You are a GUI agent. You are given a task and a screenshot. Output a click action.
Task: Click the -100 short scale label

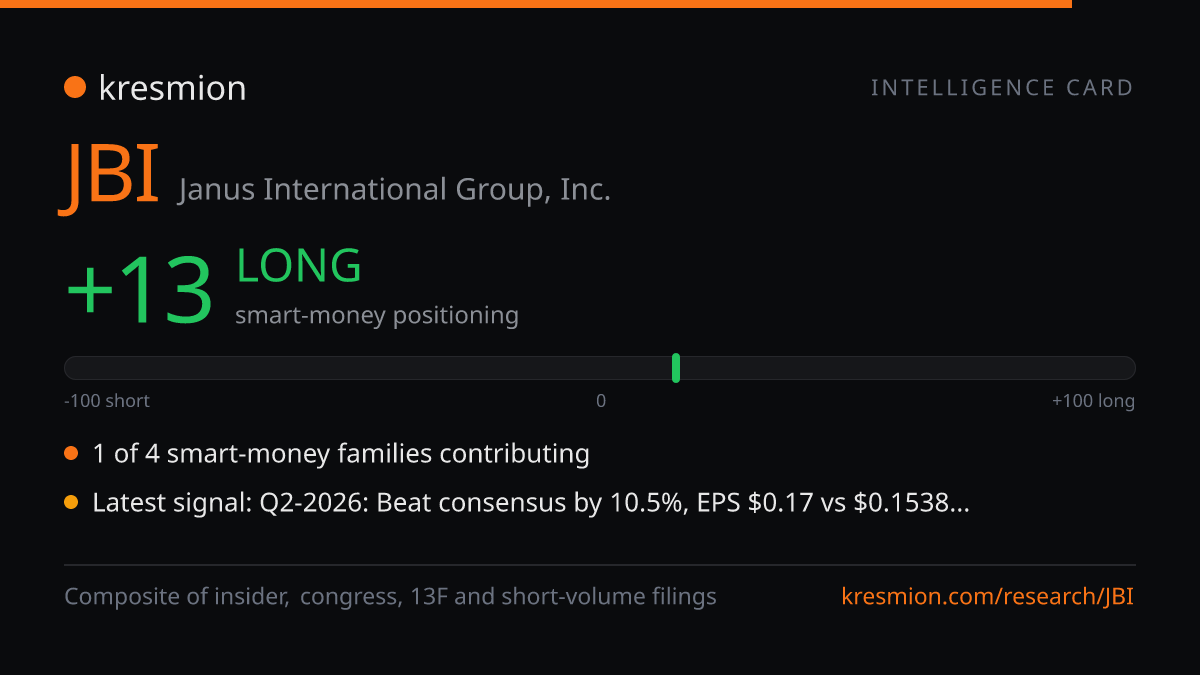click(x=107, y=401)
